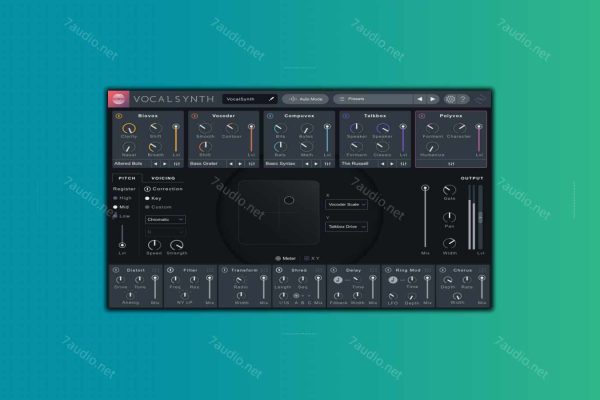This screenshot has height=400, width=600.
Task: Open the disabled key dropdown below Chromatic
Action: click(x=165, y=232)
